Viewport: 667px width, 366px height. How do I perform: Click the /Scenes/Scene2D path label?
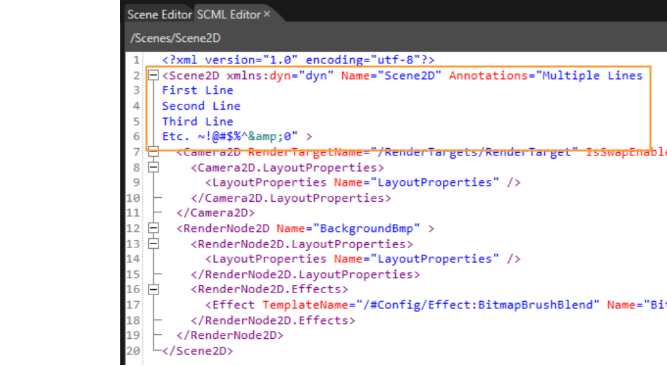(175, 38)
